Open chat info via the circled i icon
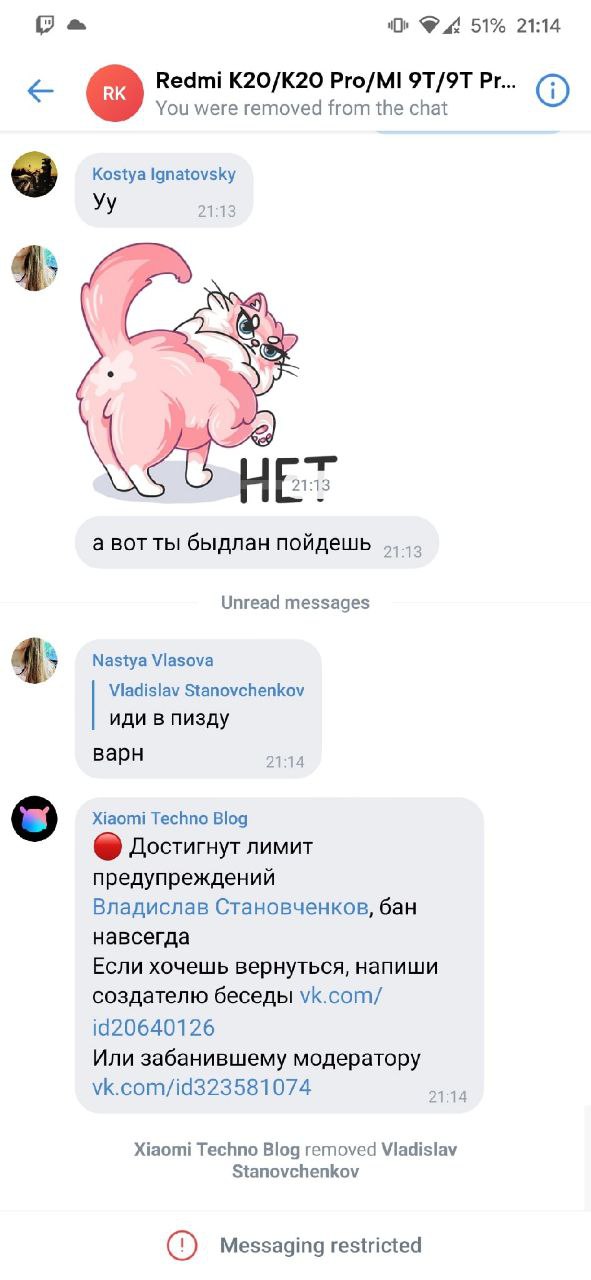591x1280 pixels. coord(553,92)
